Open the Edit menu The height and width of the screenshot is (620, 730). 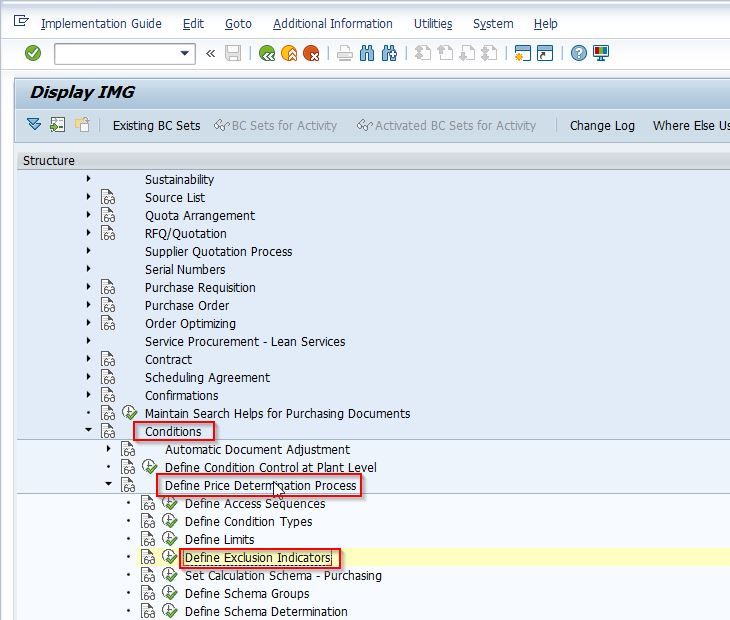click(193, 23)
